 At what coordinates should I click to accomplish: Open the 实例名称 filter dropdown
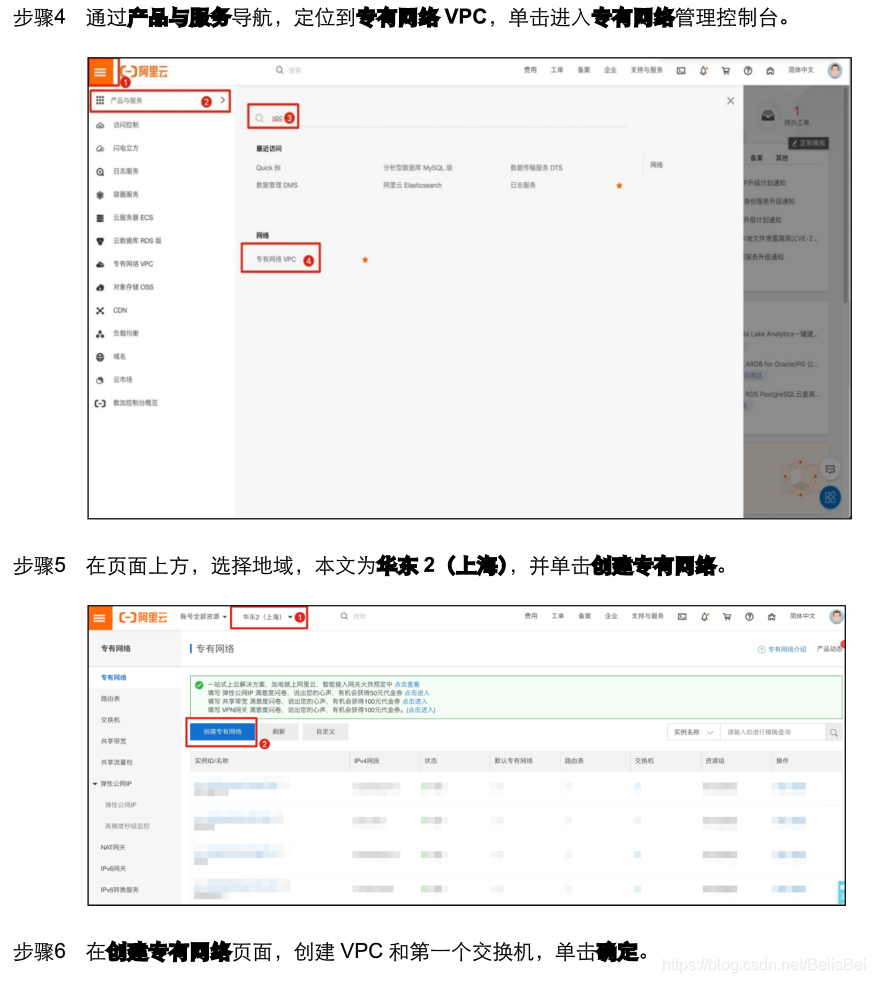click(693, 732)
